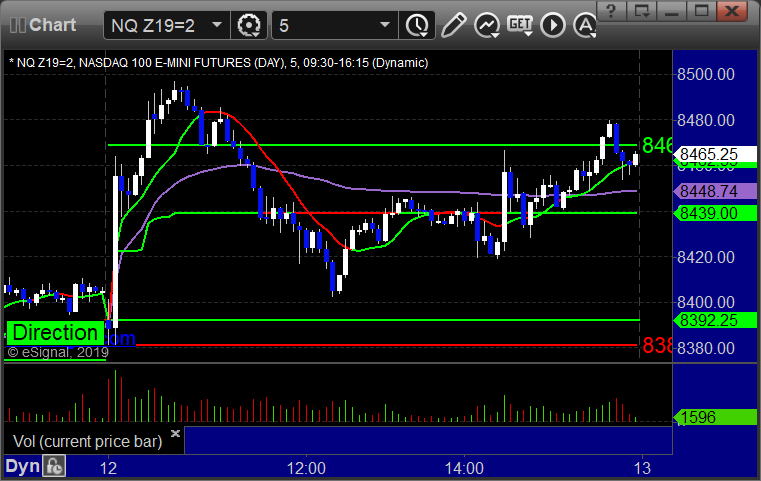Select the pencil drawing tools icon
The height and width of the screenshot is (481, 761).
tap(453, 25)
